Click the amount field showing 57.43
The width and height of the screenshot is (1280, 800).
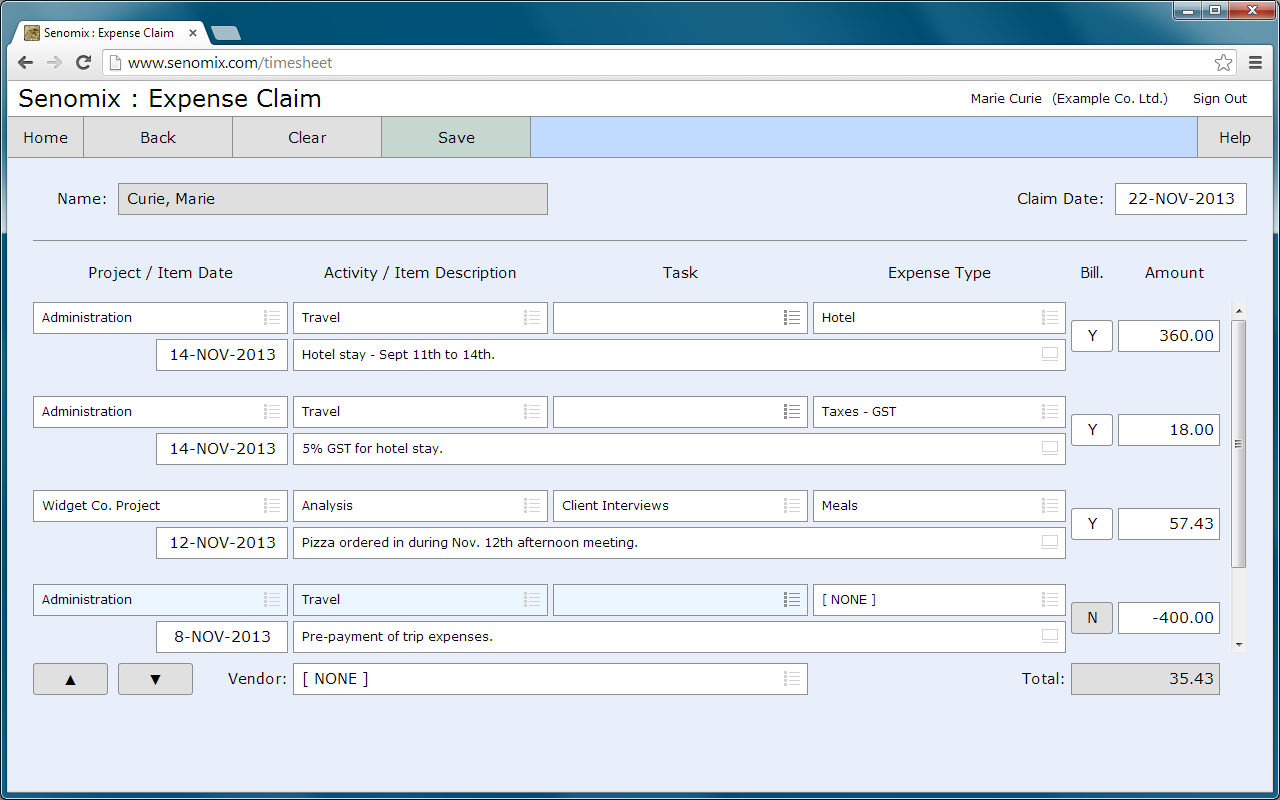[x=1169, y=524]
